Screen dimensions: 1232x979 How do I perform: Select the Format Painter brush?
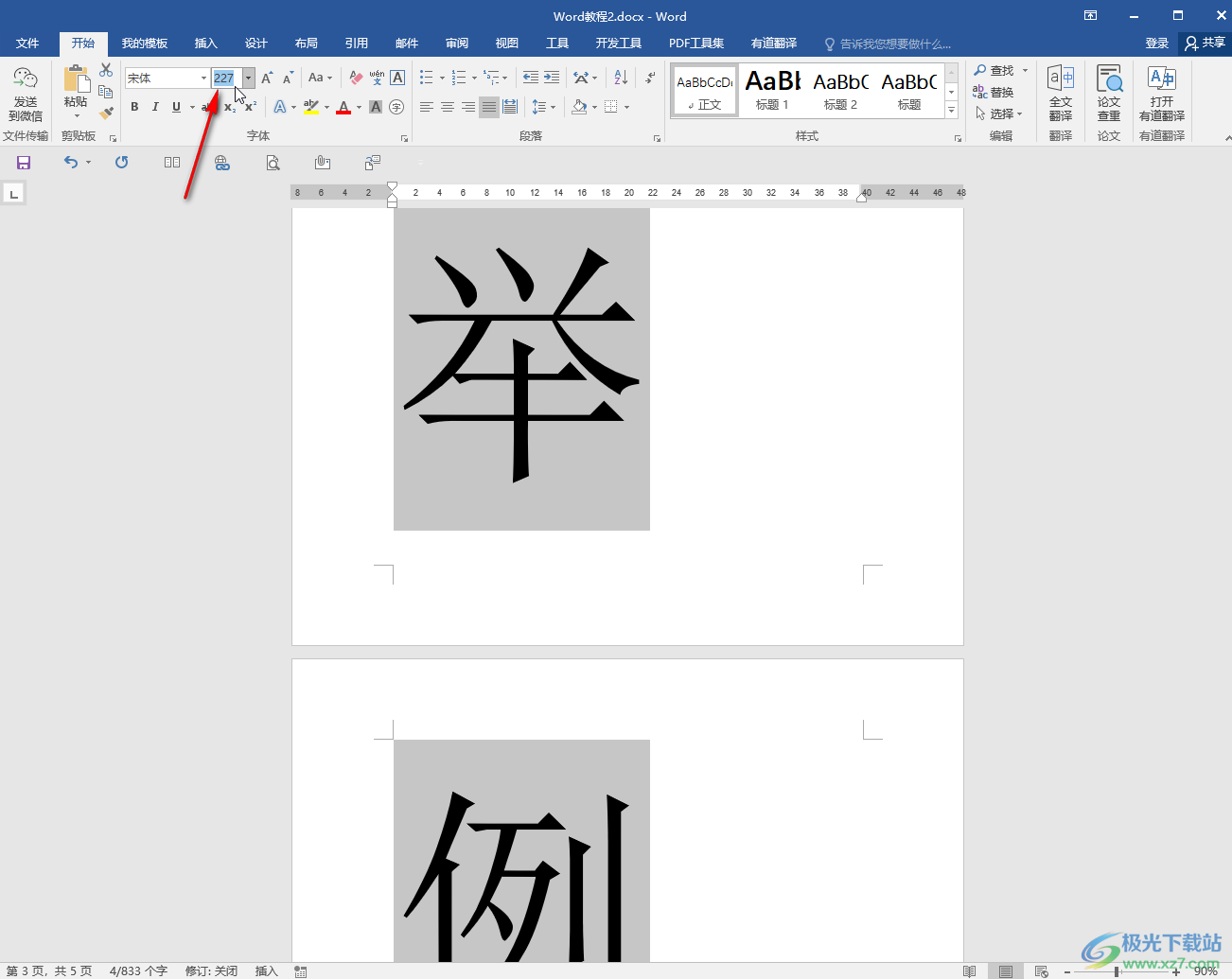(x=106, y=113)
